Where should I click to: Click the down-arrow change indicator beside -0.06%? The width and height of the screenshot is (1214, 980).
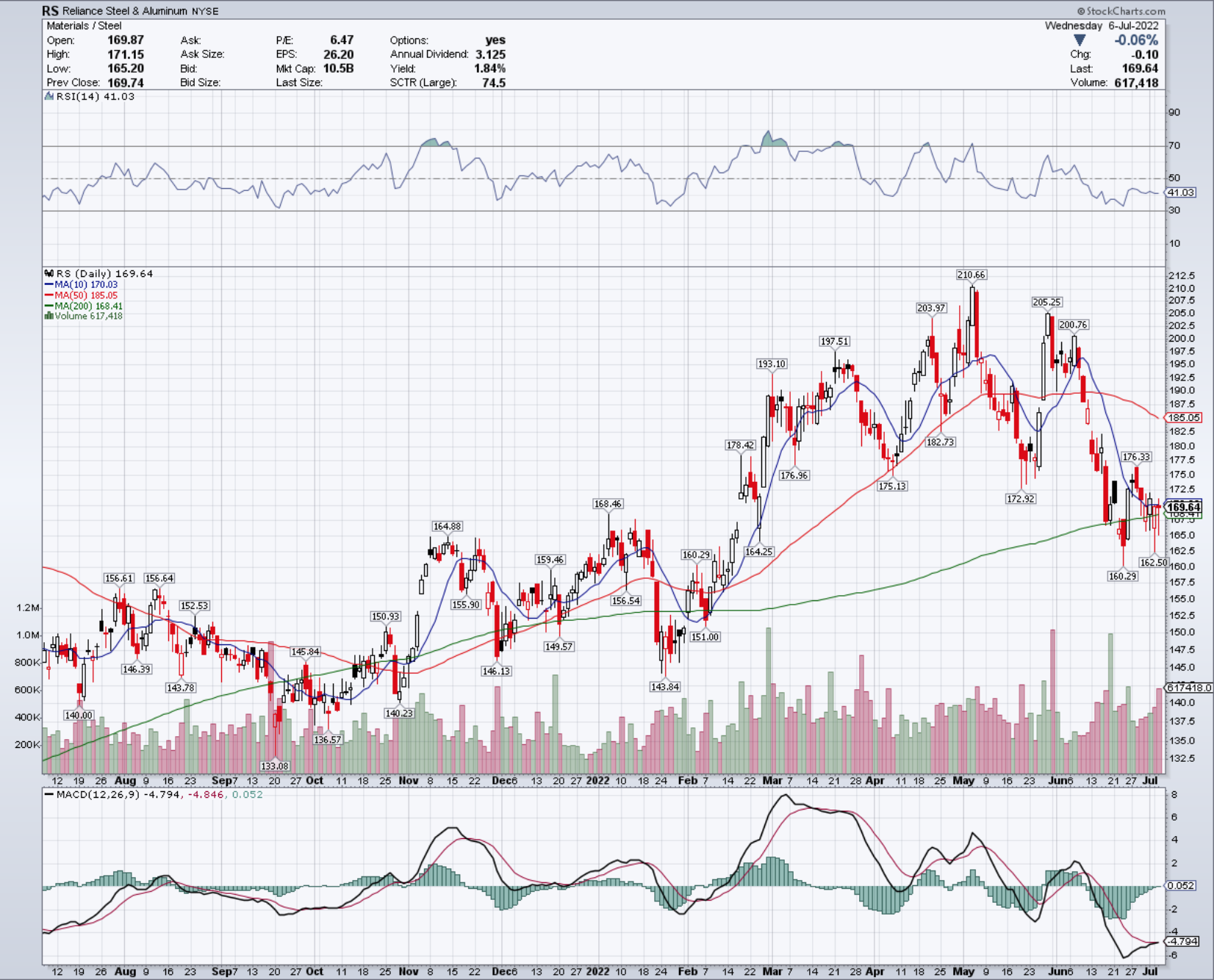coord(1079,40)
